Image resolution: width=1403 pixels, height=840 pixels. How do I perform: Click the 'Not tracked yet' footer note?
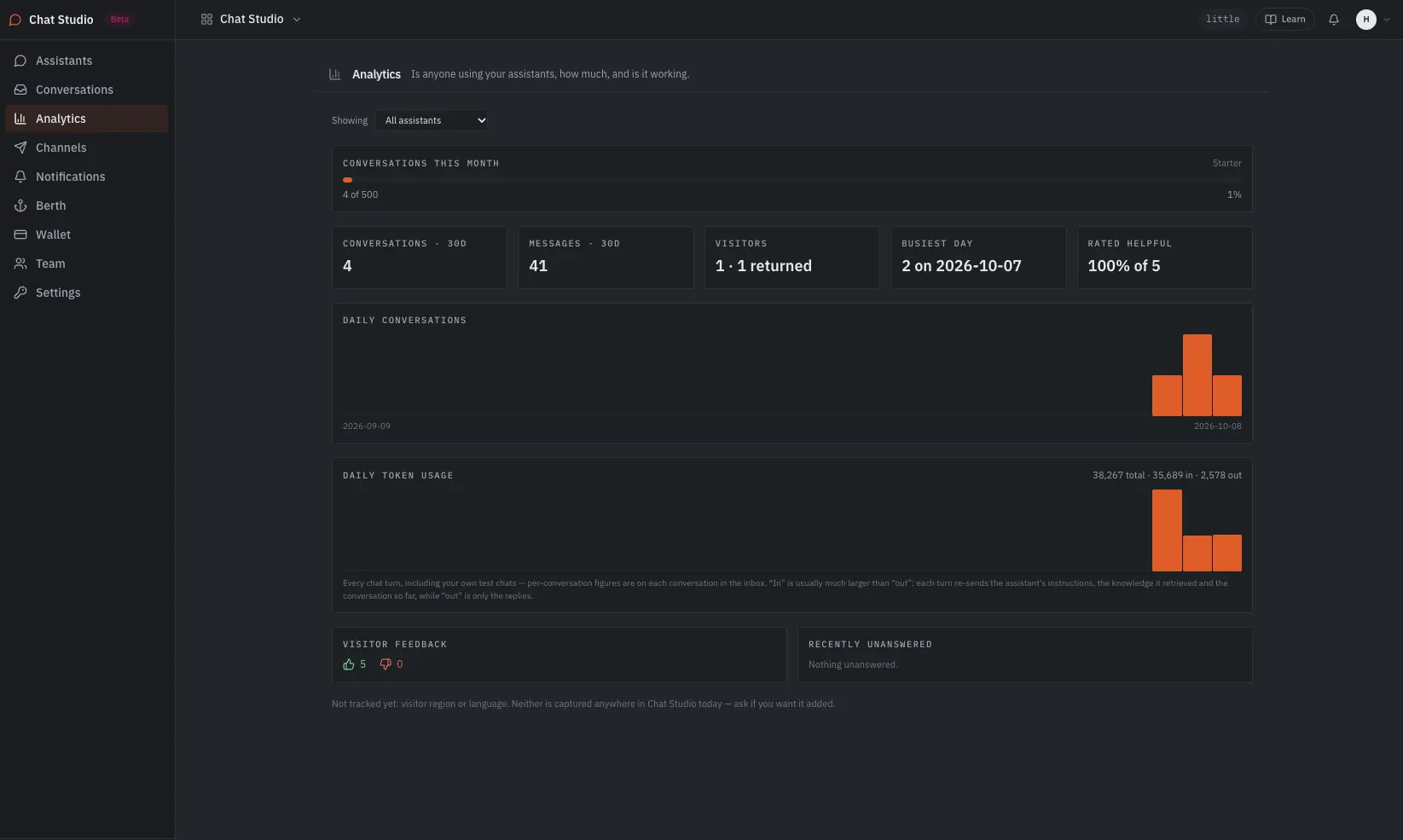[583, 704]
